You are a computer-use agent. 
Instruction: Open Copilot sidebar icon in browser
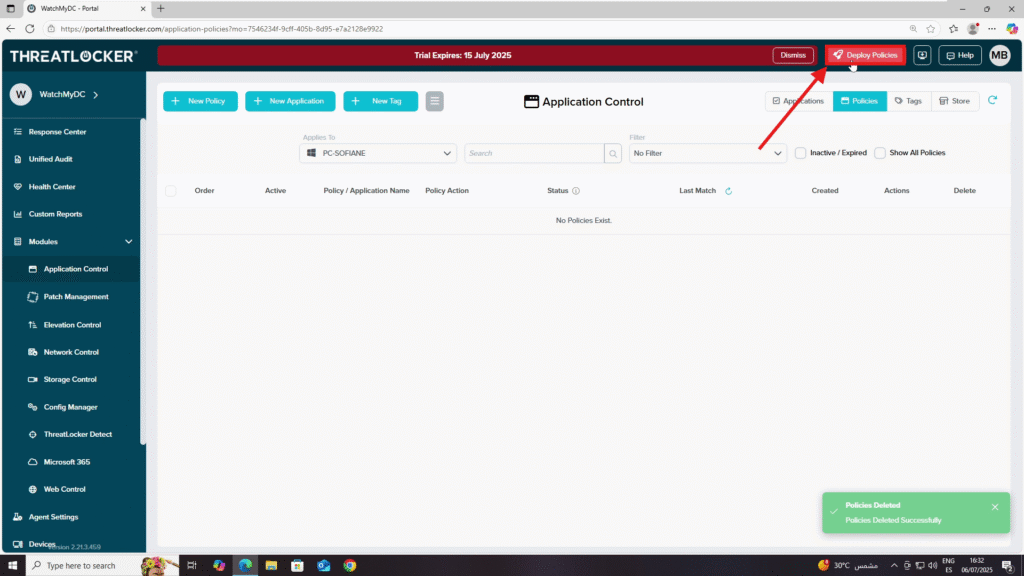(1012, 29)
